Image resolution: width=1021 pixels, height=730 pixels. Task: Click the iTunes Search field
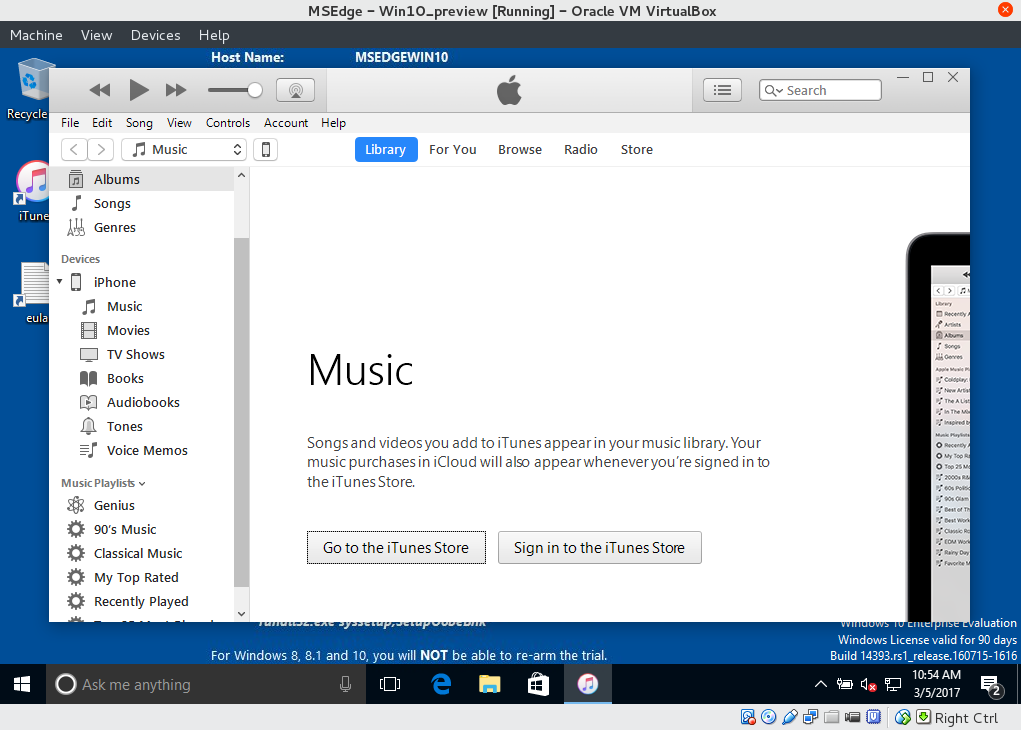click(x=820, y=90)
